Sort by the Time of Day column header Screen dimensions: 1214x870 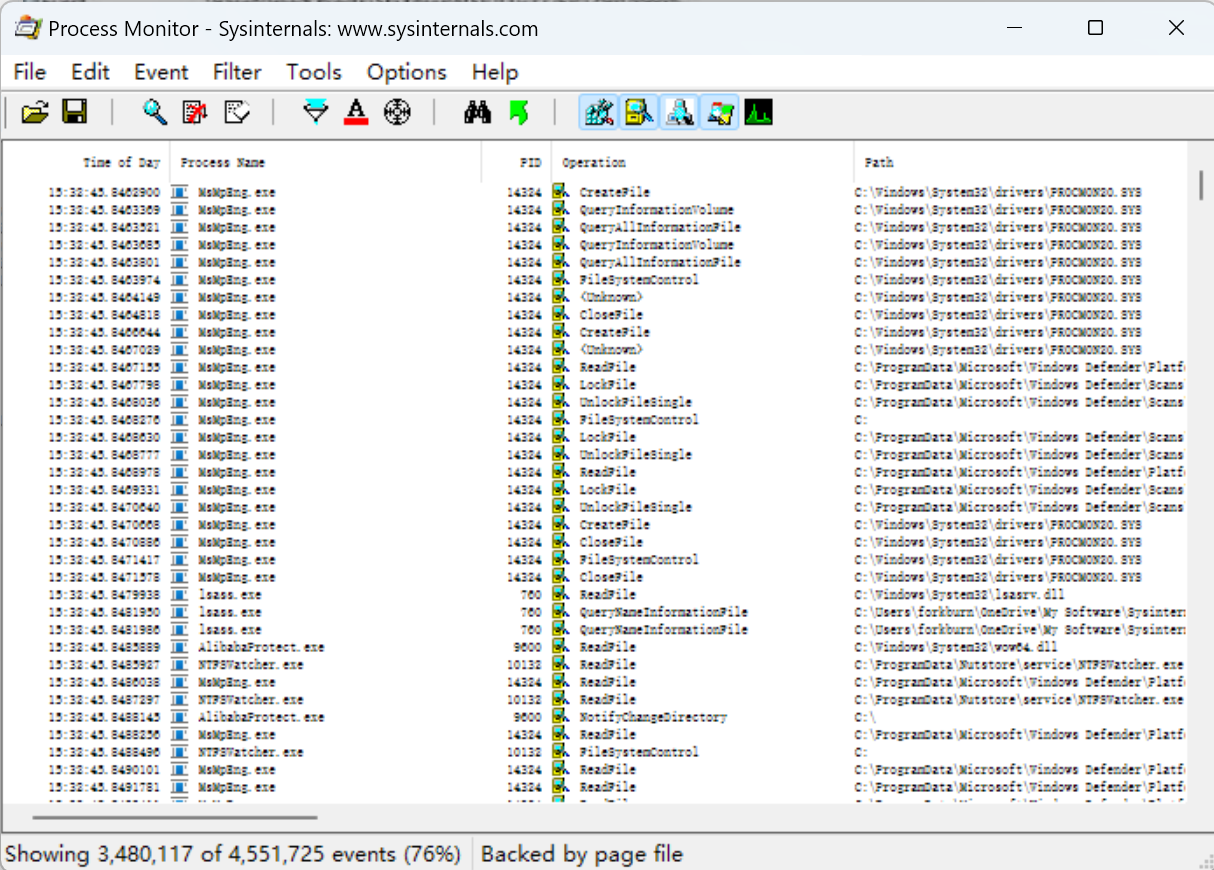point(86,162)
